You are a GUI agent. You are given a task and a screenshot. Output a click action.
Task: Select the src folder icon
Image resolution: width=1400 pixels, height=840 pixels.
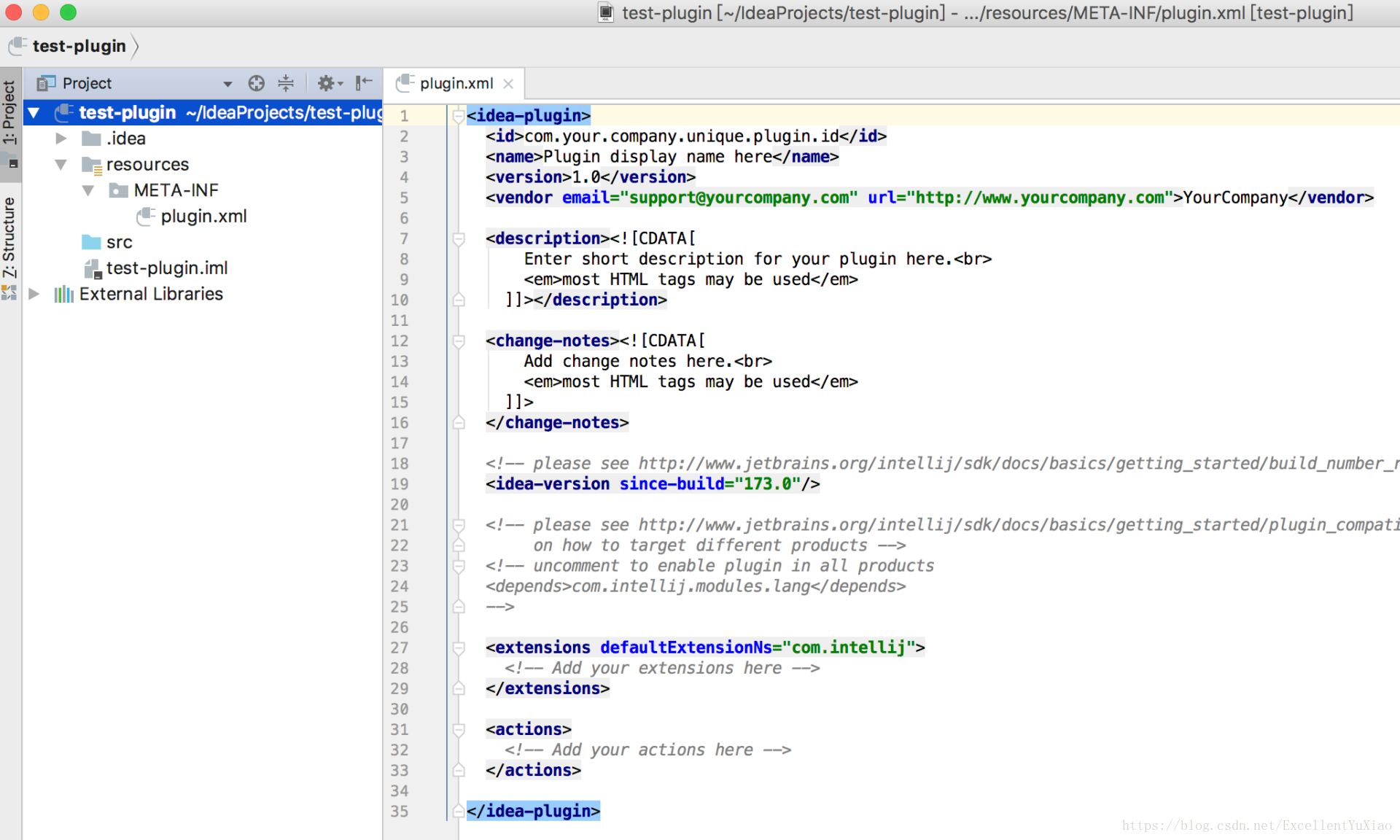coord(91,242)
